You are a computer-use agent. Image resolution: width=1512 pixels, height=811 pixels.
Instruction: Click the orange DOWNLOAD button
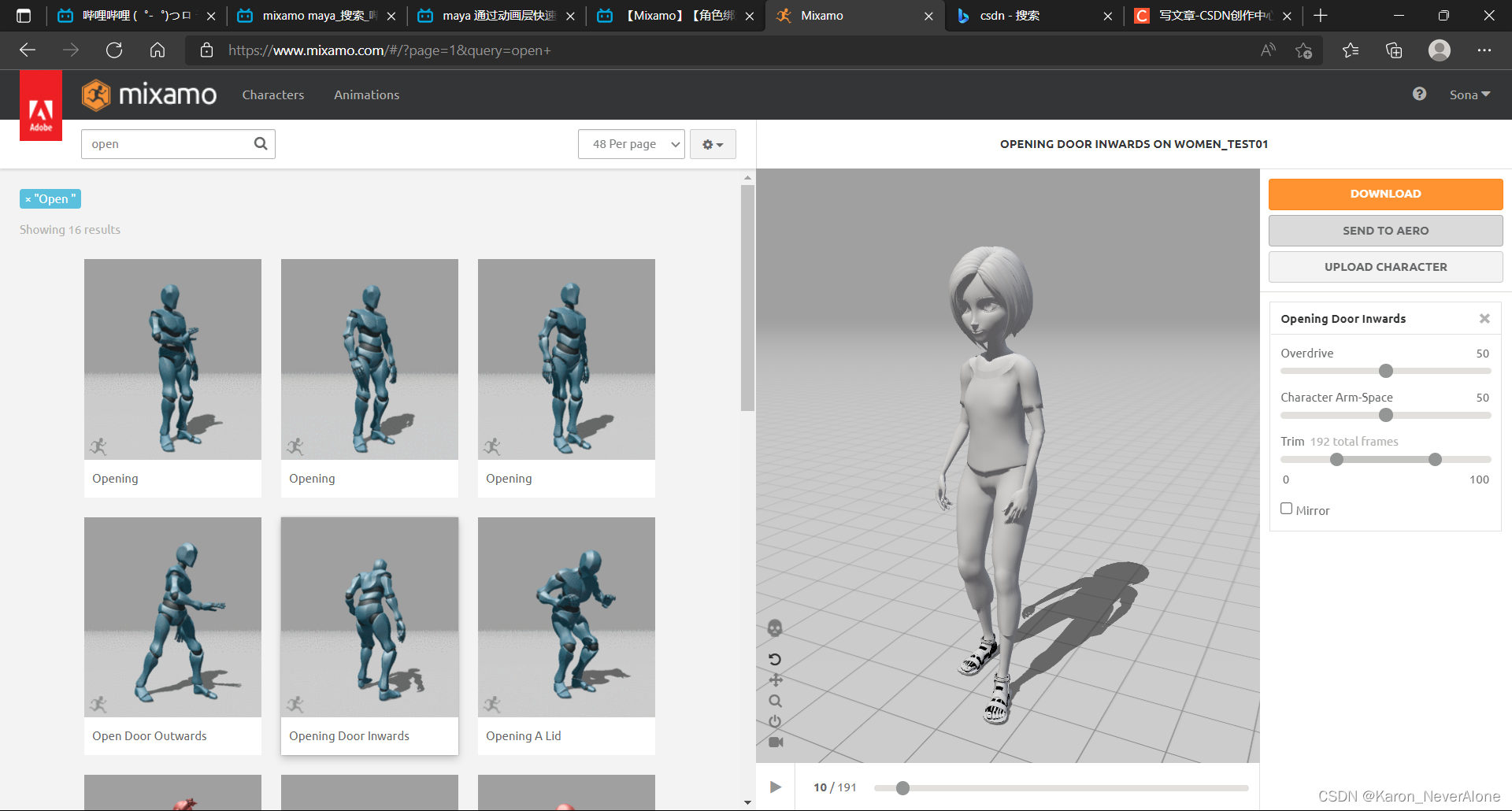coord(1385,194)
